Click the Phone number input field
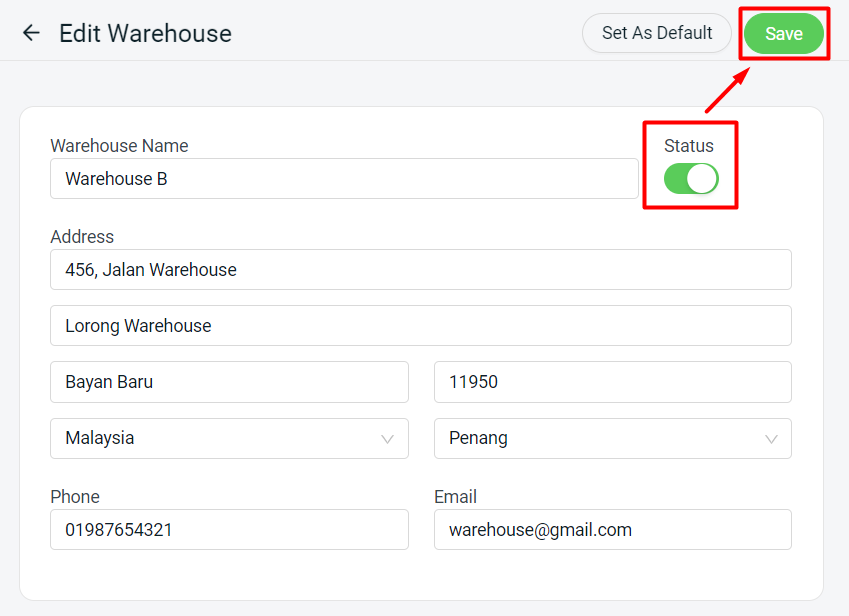Viewport: 849px width, 616px height. pos(229,530)
